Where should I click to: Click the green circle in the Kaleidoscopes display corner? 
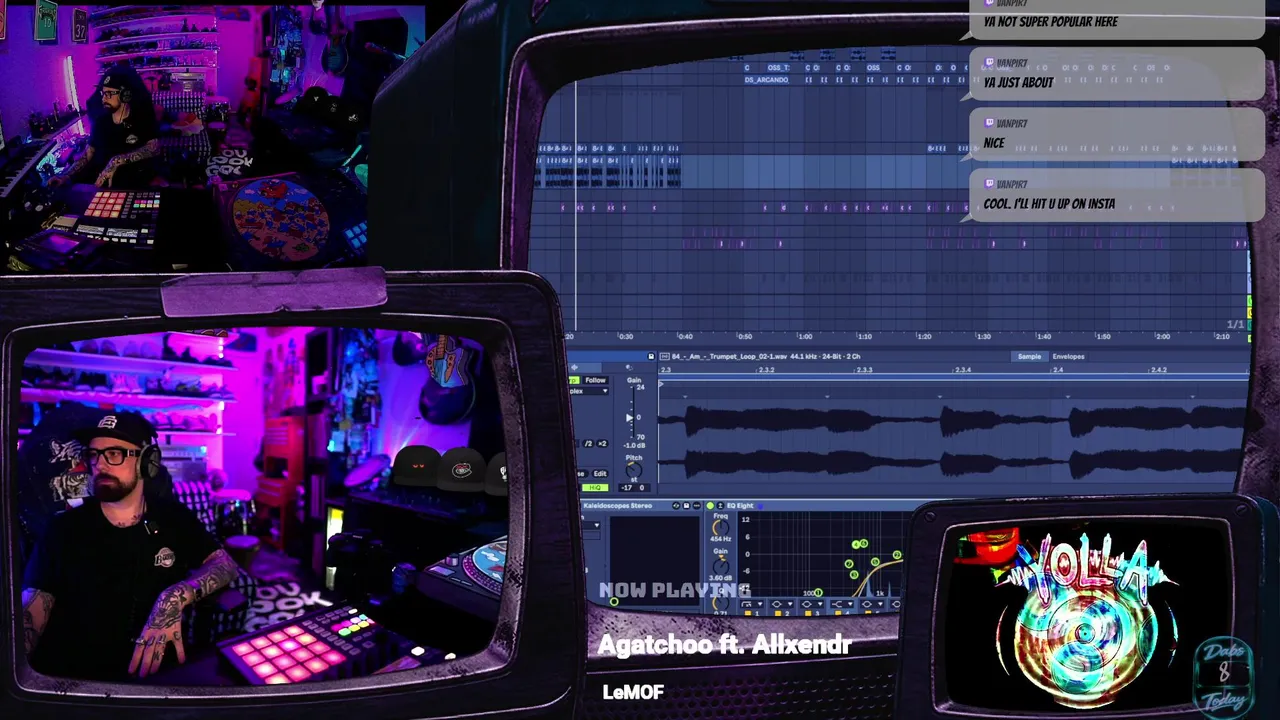tap(614, 602)
